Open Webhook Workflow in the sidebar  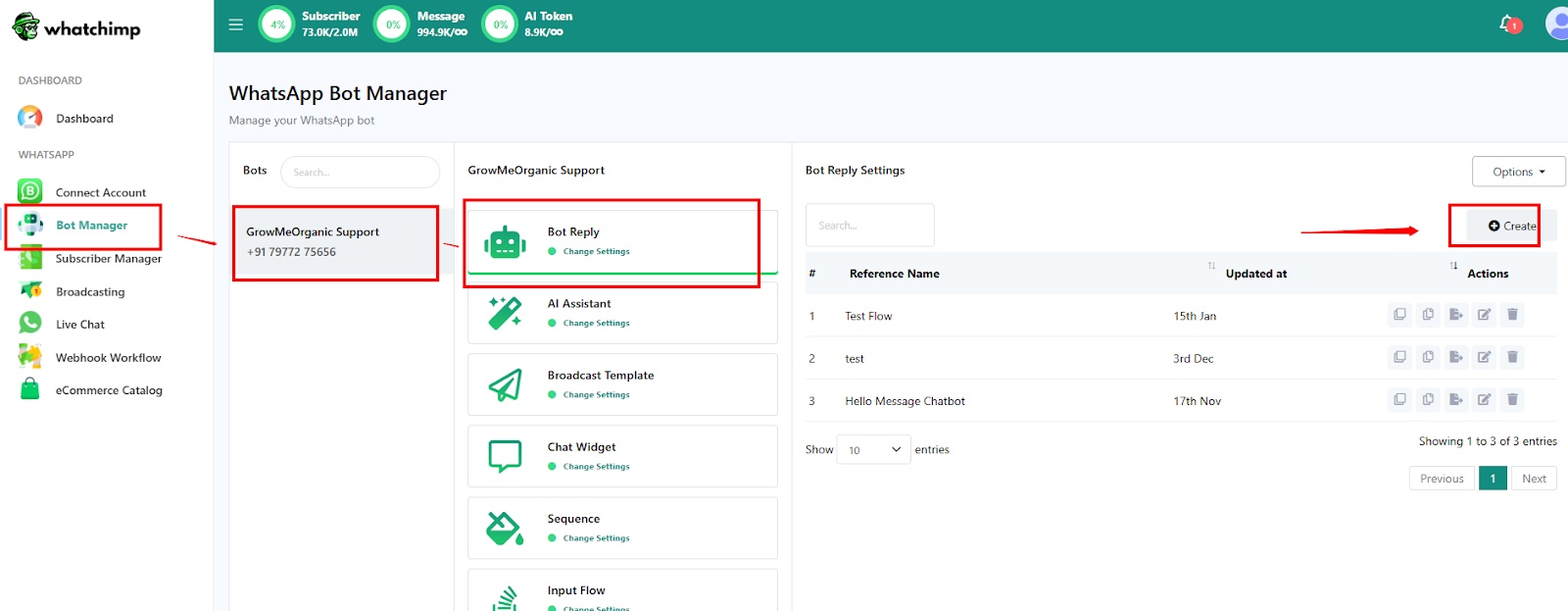coord(108,358)
